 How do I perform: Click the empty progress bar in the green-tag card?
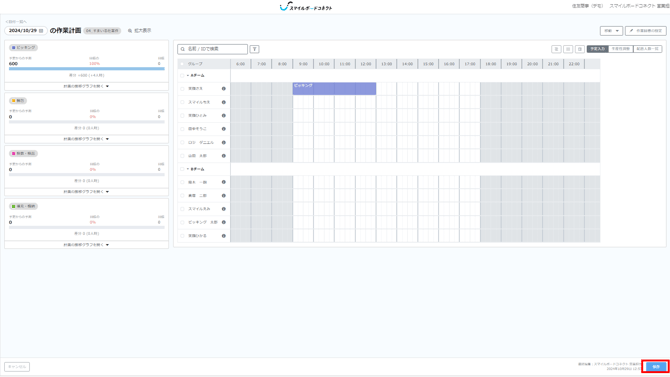point(86,227)
